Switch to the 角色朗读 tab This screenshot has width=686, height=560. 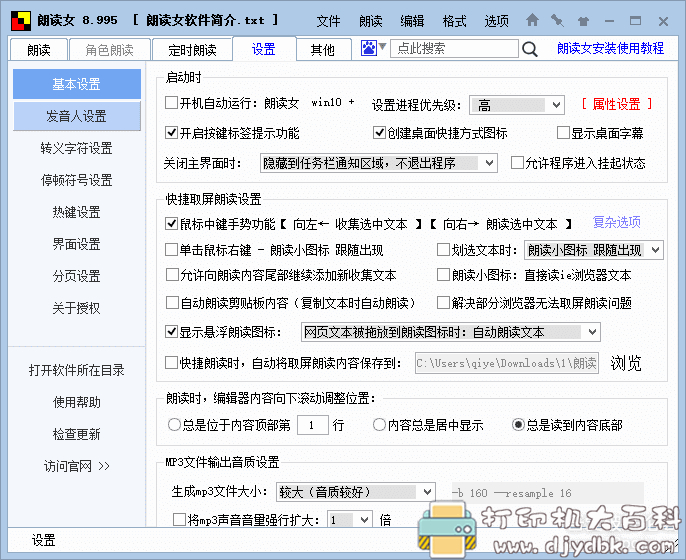pos(109,50)
